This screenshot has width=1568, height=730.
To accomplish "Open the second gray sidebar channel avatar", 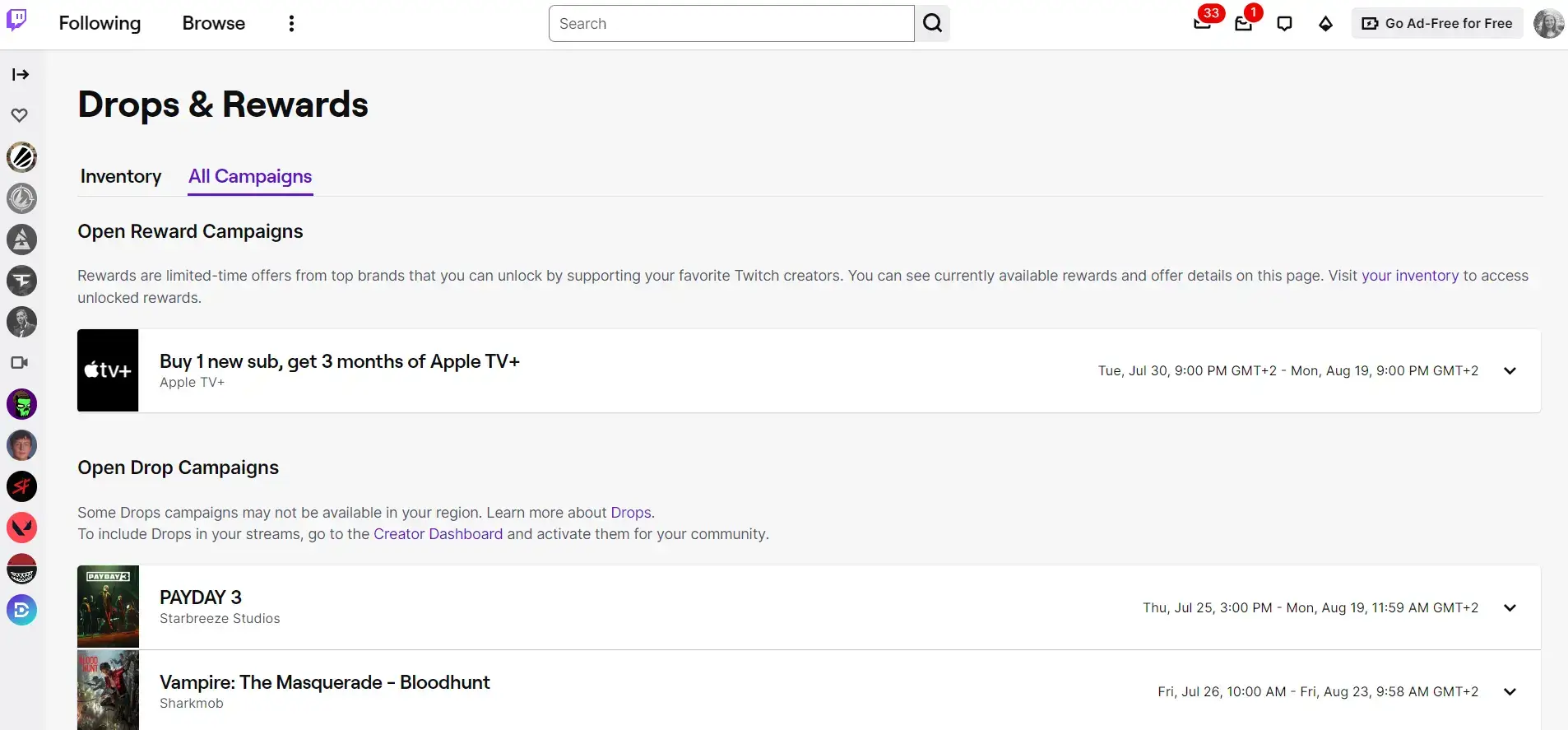I will (22, 198).
